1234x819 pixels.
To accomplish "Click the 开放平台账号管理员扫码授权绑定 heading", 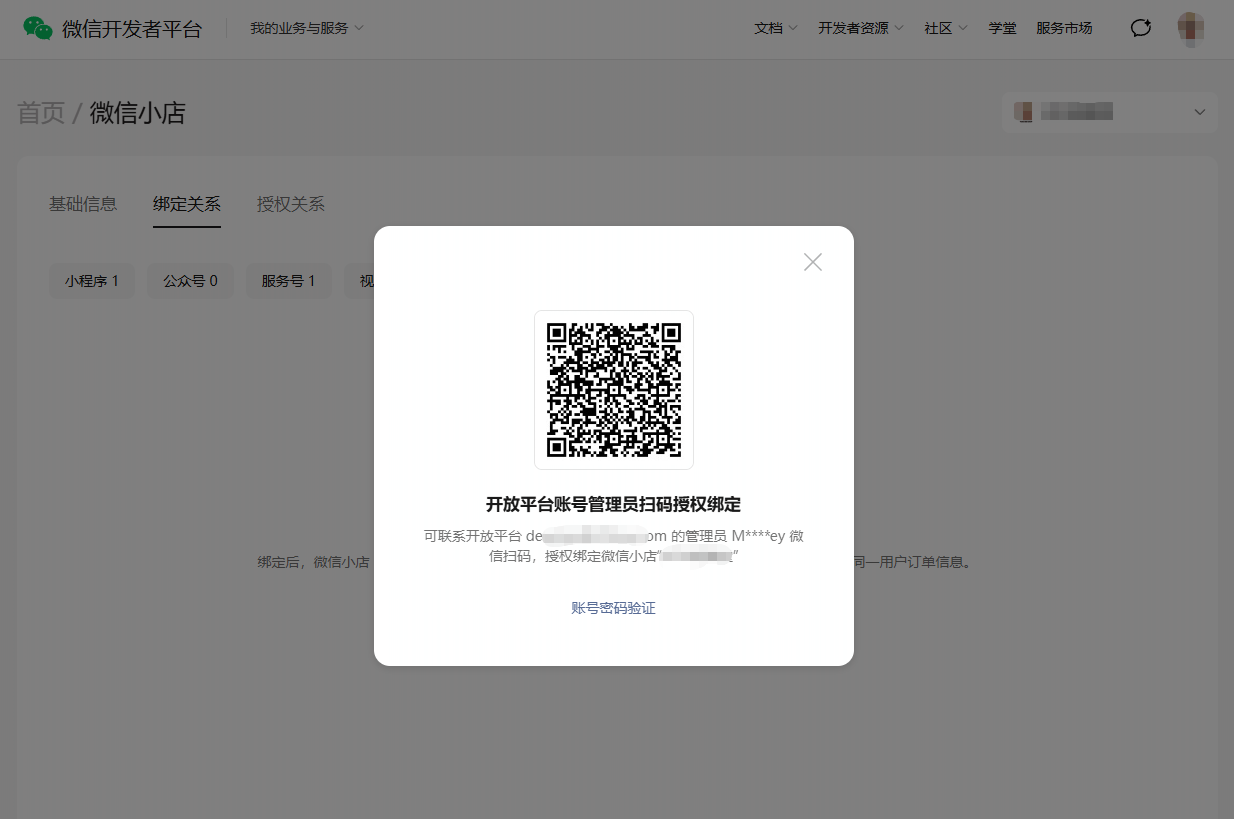I will tap(614, 504).
